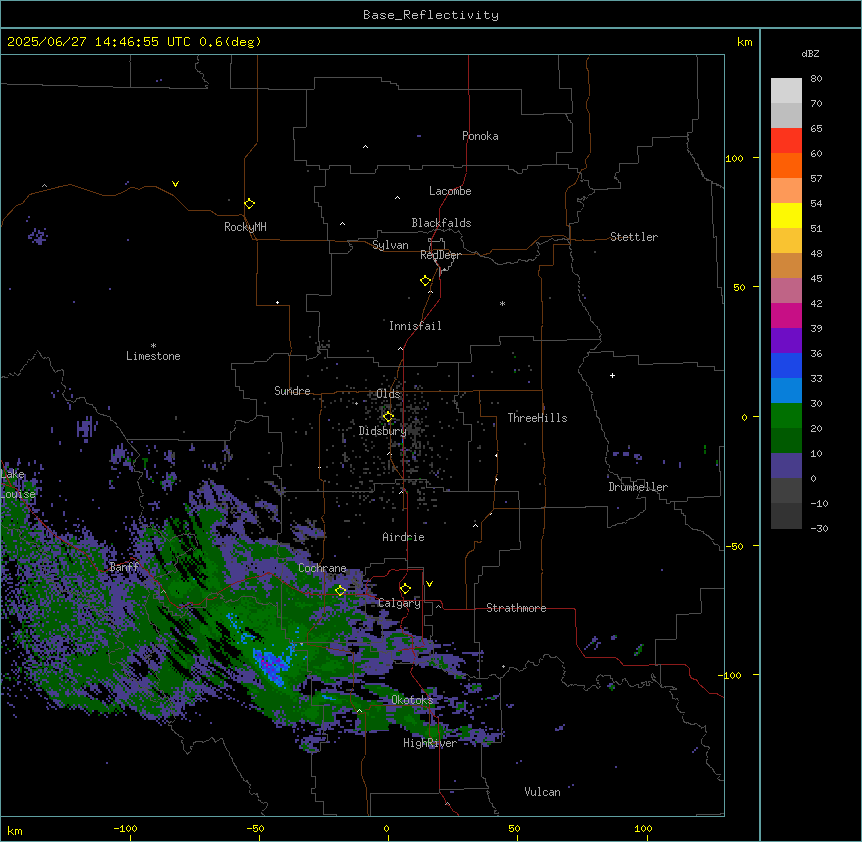This screenshot has width=862, height=842.
Task: Click the white plus marker north of Drumheller
Action: pos(612,375)
